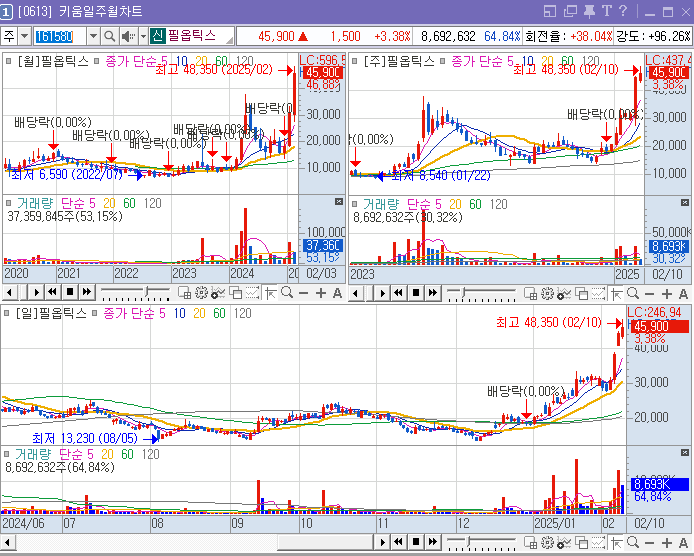Click the pin window icon in title bar
This screenshot has width=694, height=556.
click(x=589, y=11)
